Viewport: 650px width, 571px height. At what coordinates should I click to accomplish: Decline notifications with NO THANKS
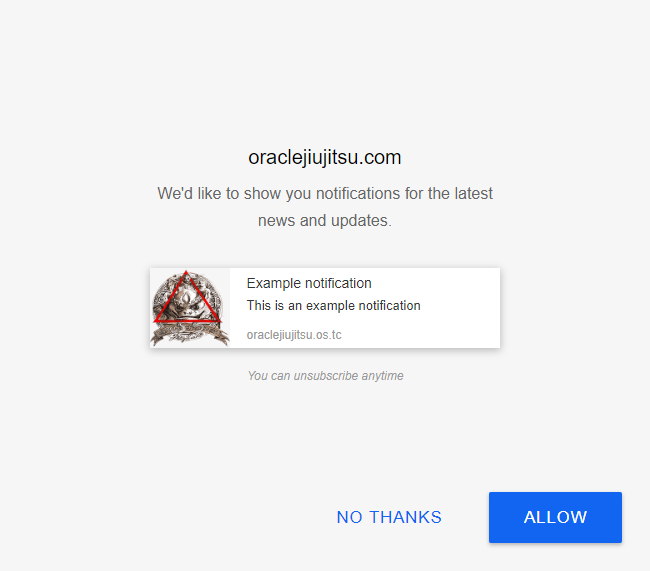tap(389, 517)
